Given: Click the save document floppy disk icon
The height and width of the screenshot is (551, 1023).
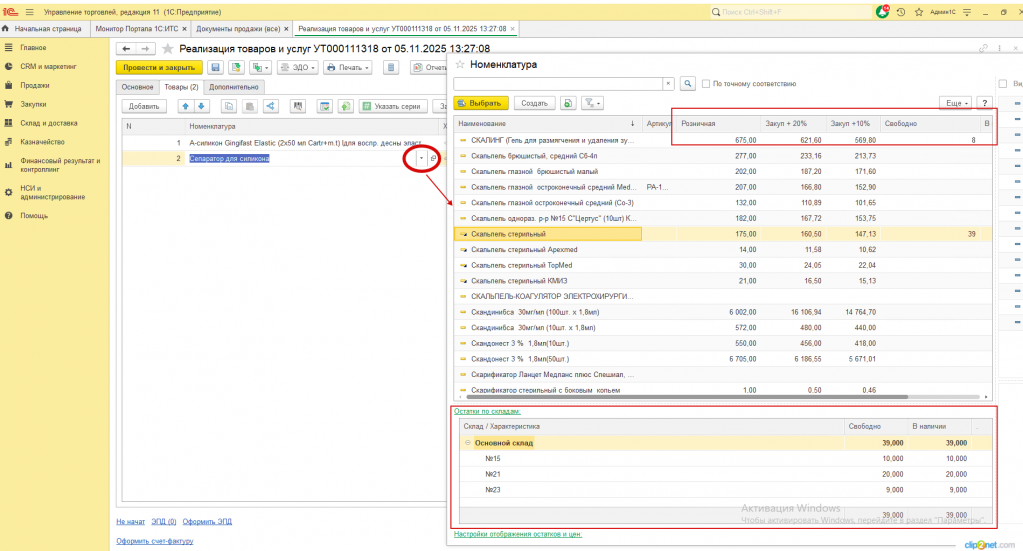Looking at the screenshot, I should (214, 67).
